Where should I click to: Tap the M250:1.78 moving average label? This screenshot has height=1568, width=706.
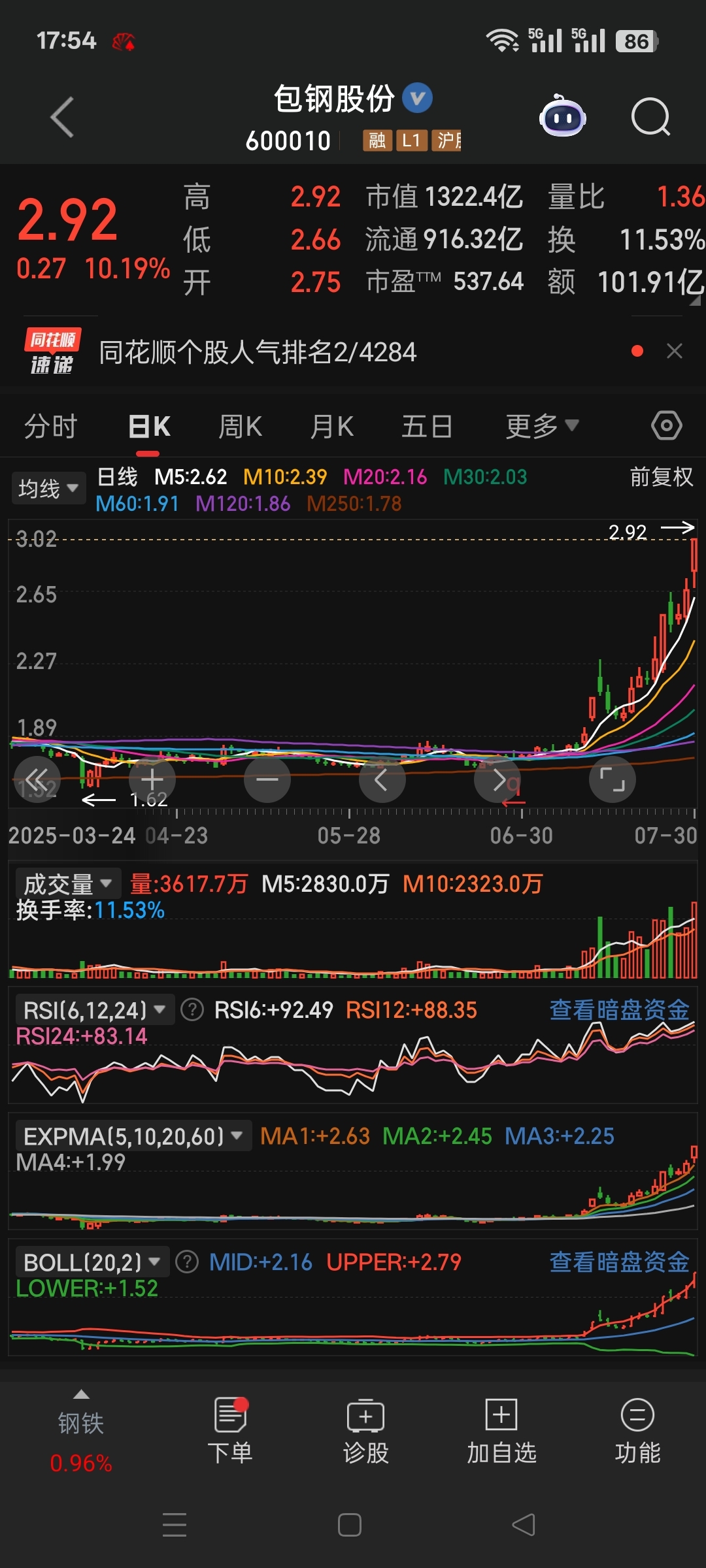pos(354,504)
